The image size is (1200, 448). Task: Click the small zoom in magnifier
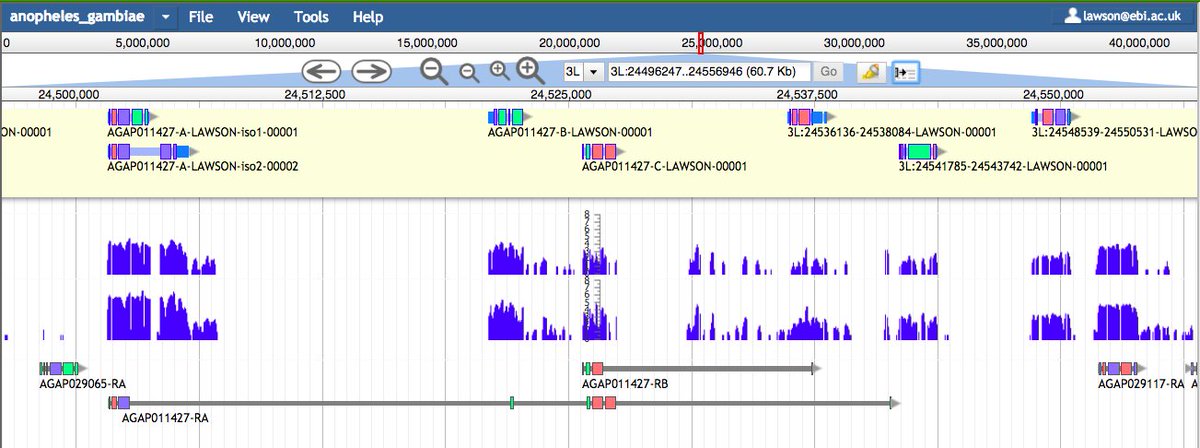[x=499, y=71]
